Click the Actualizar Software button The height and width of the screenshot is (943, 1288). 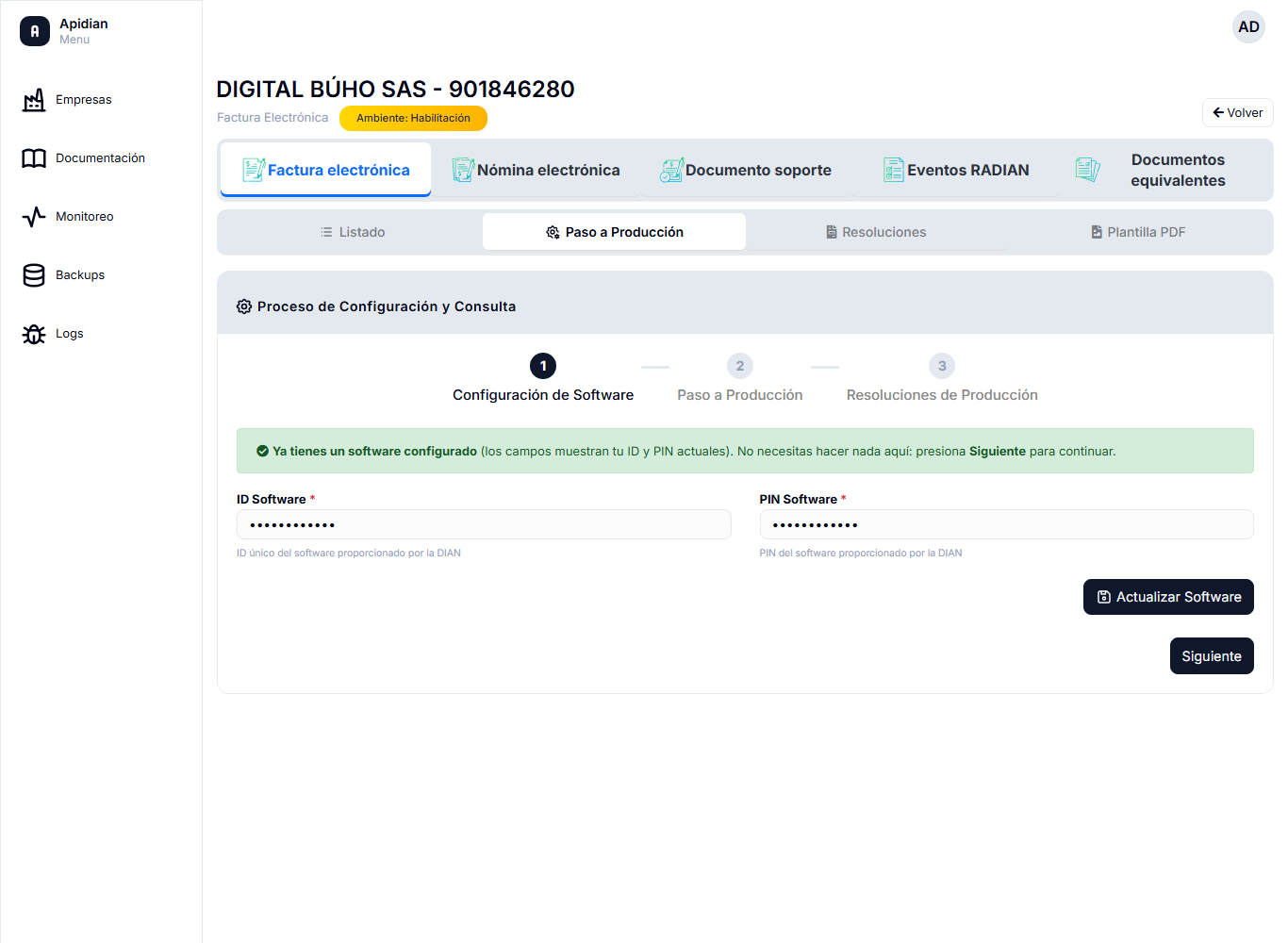tap(1168, 597)
